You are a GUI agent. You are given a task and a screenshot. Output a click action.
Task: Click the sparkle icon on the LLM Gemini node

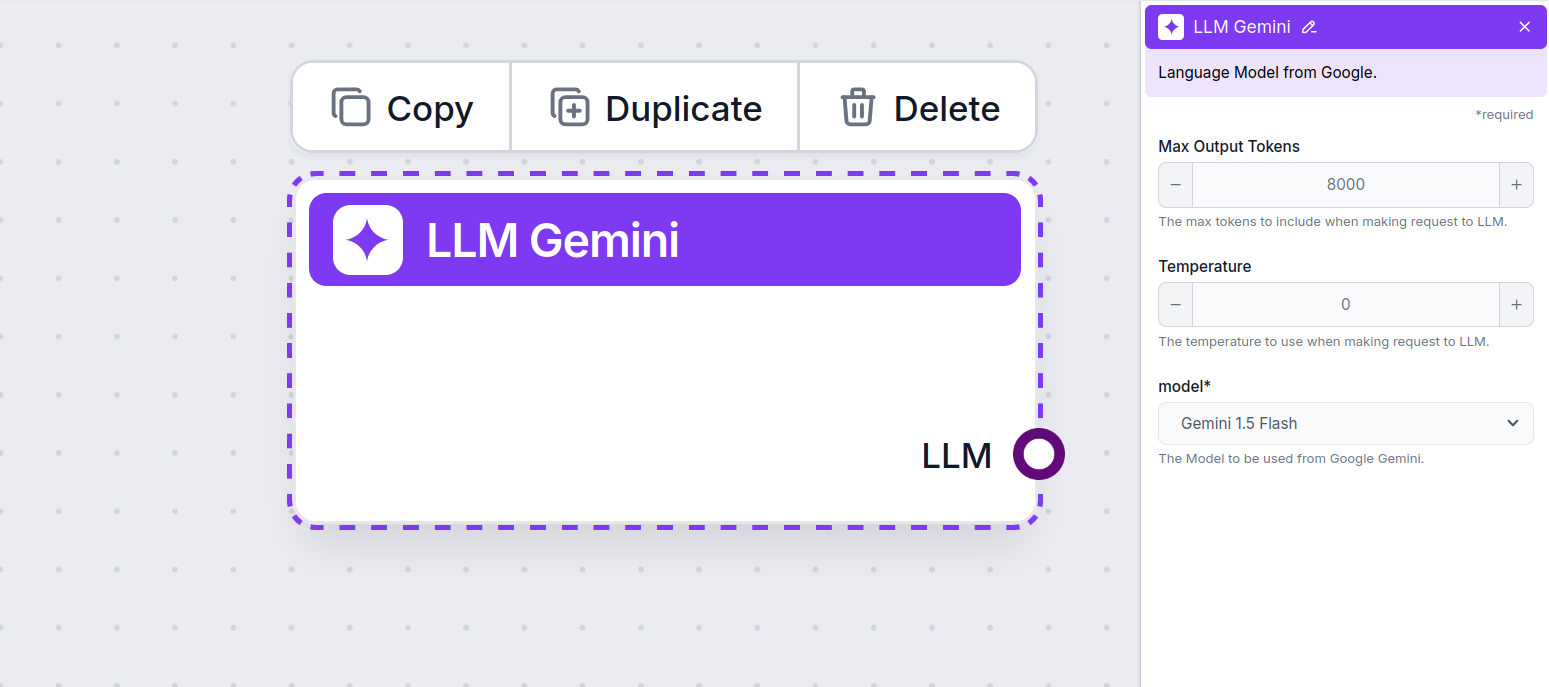(367, 239)
